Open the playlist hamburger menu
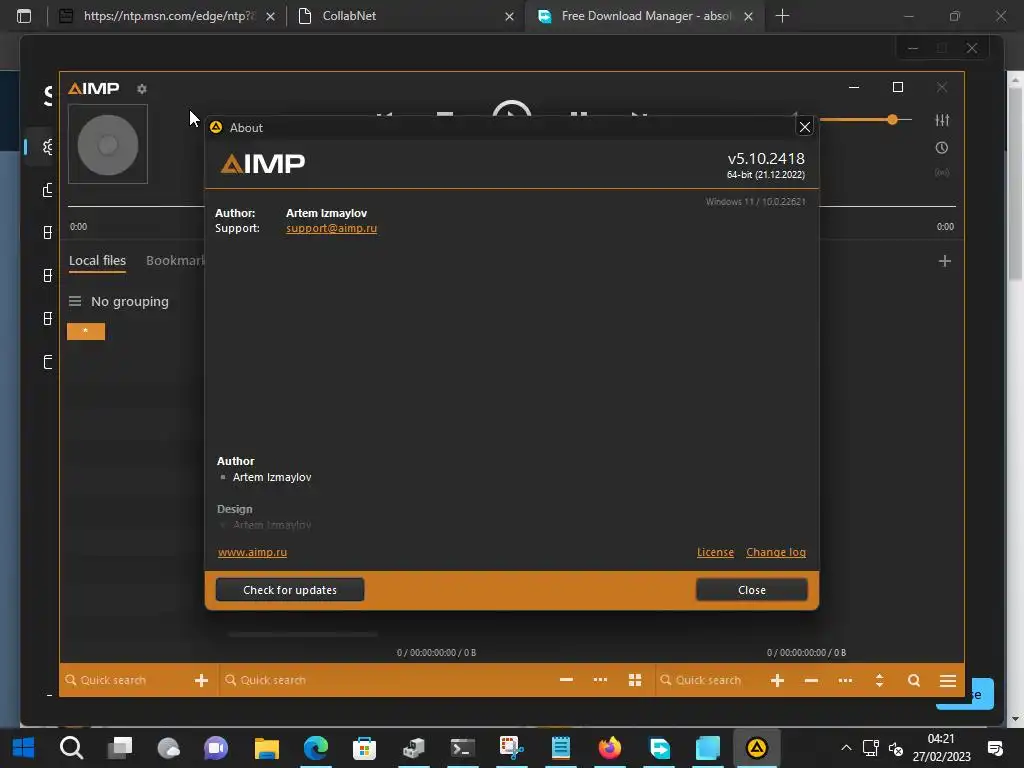The width and height of the screenshot is (1024, 768). pos(948,680)
